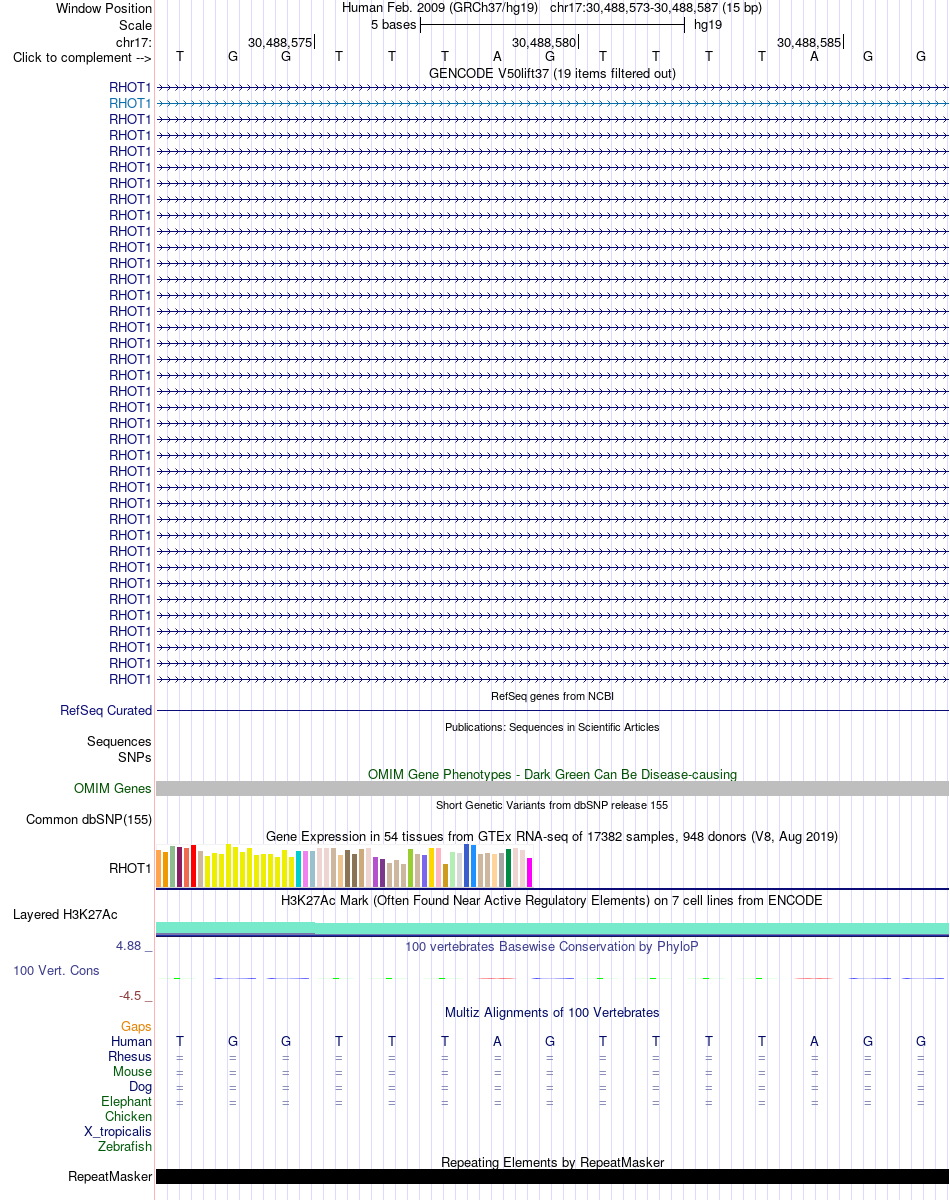Click hg19 label beside the scale bar
Screen dimensions: 950x1200
[708, 25]
